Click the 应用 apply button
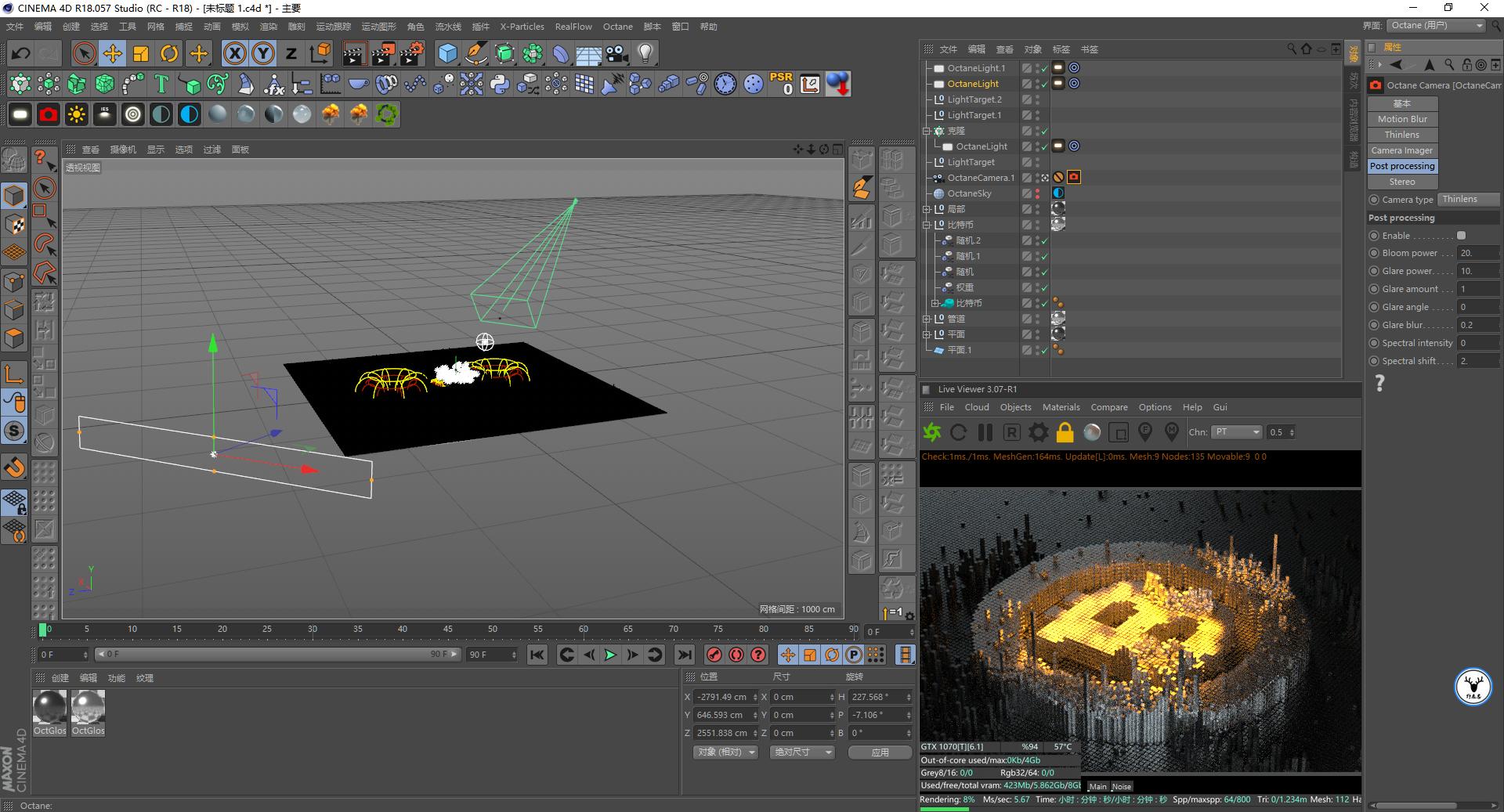This screenshot has width=1504, height=812. click(880, 752)
